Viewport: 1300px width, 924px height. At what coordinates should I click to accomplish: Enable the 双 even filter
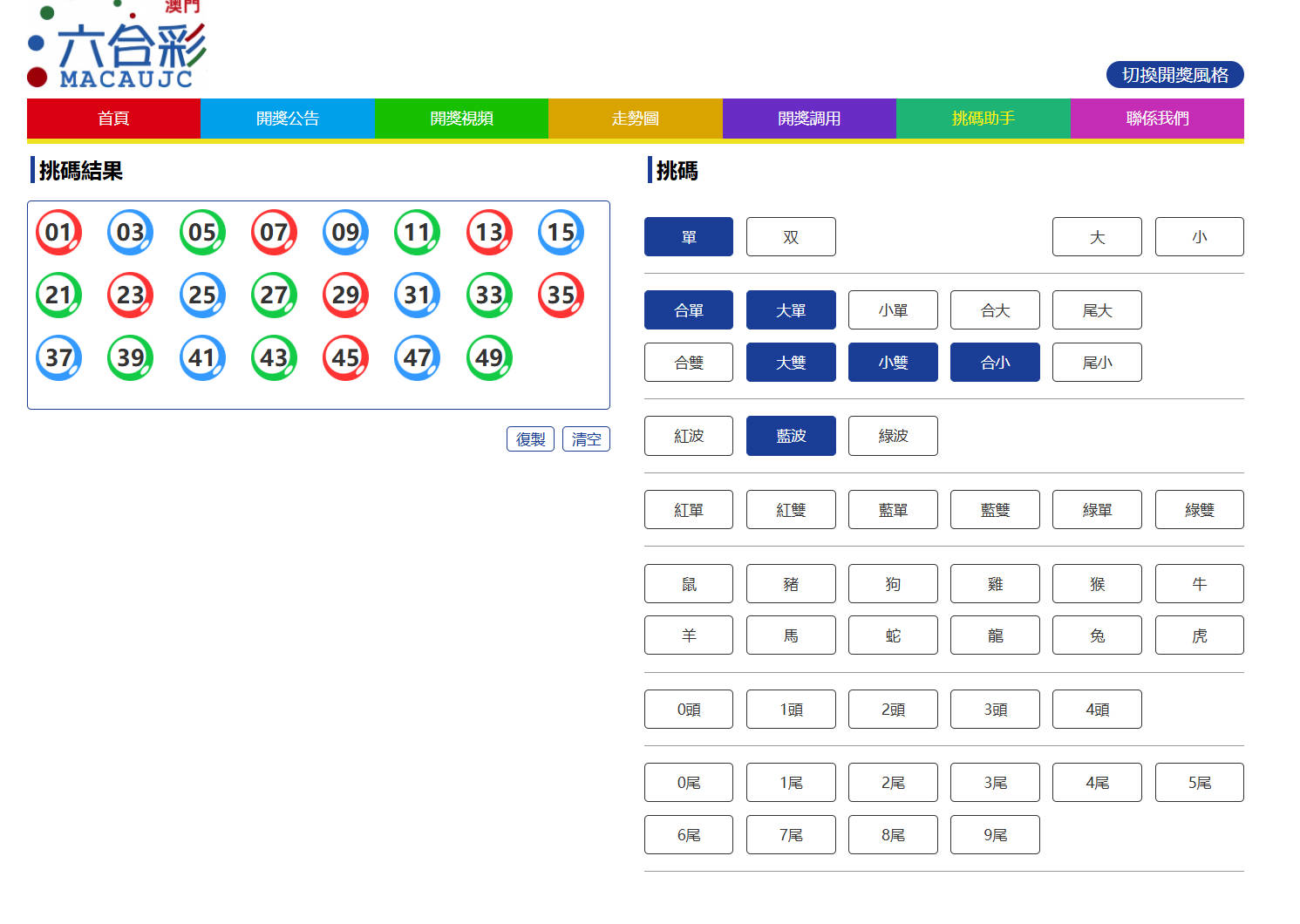click(790, 237)
